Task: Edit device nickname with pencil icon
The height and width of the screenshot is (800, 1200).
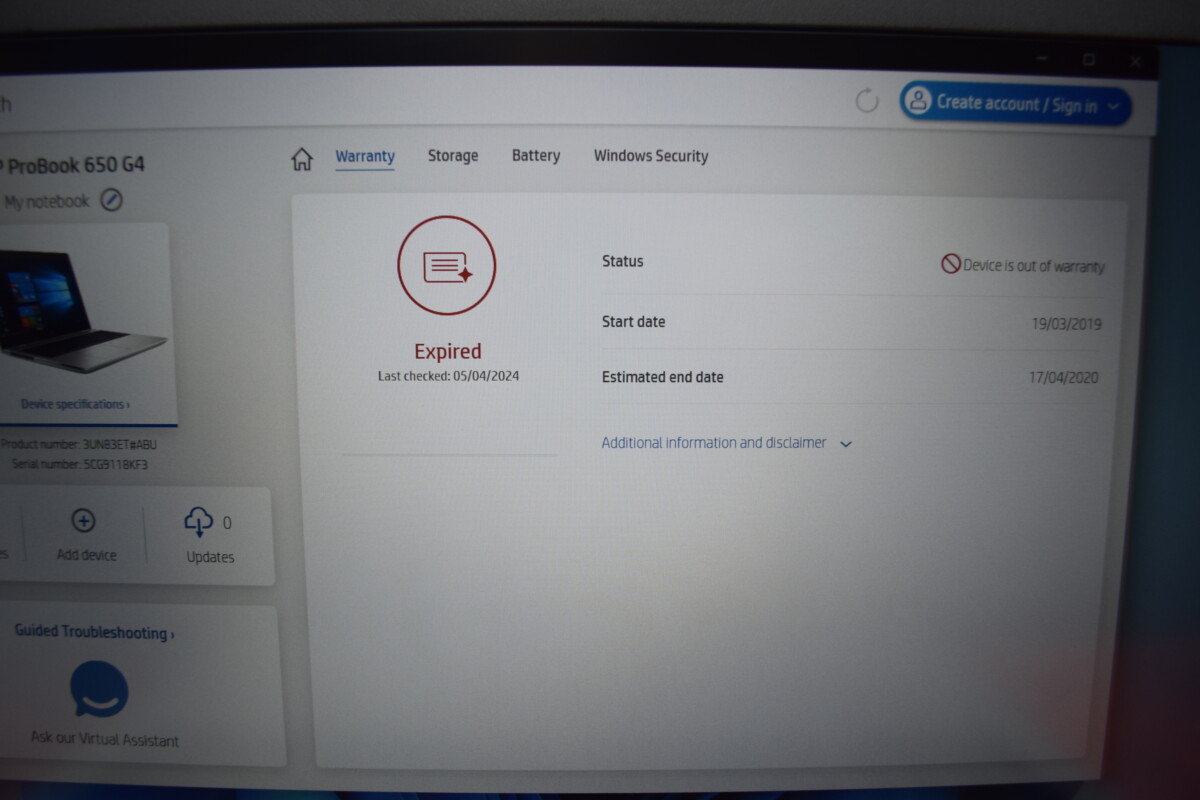Action: (111, 201)
